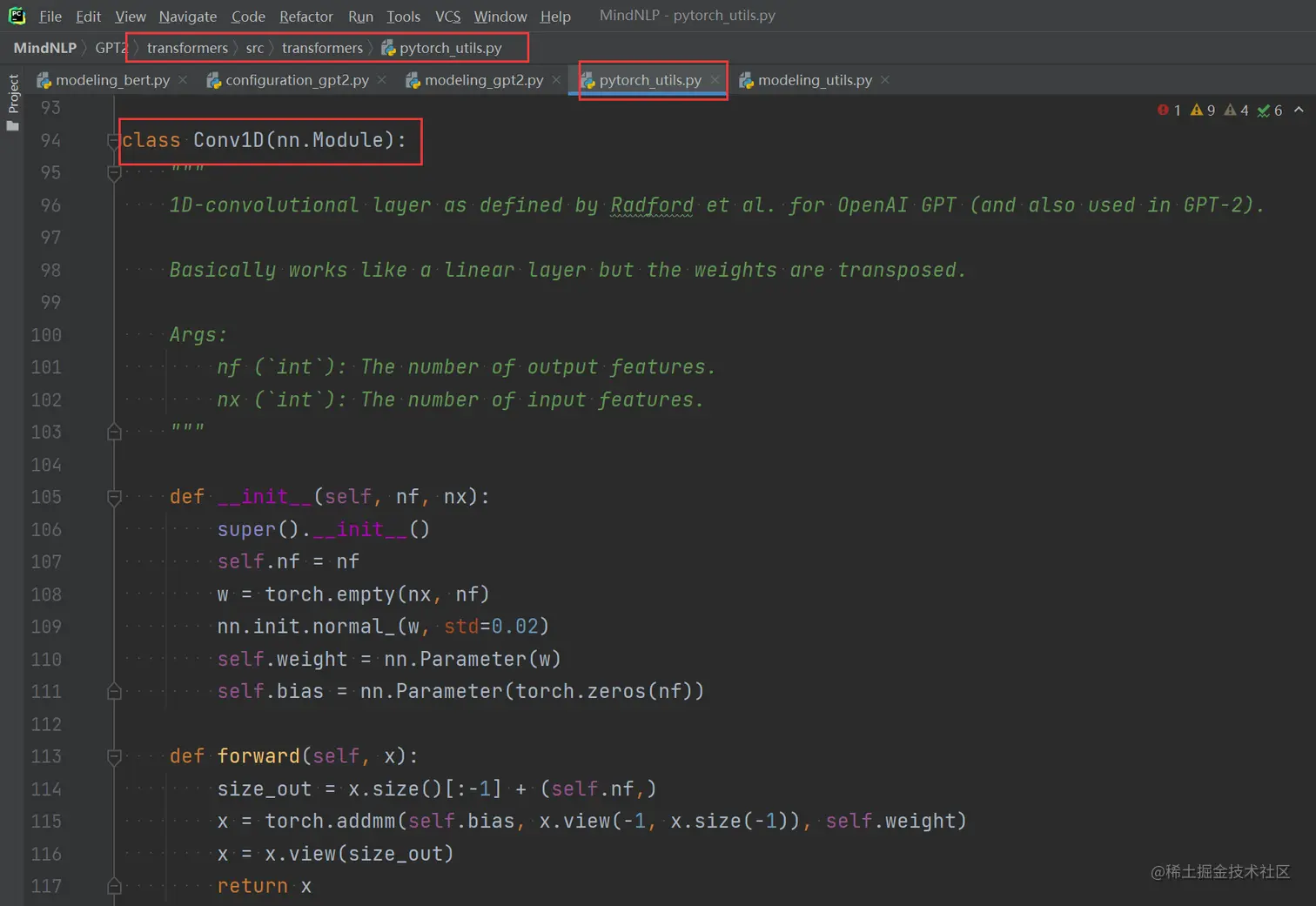Click MindNLP in the breadcrumb bar
The width and height of the screenshot is (1316, 906).
coord(45,48)
